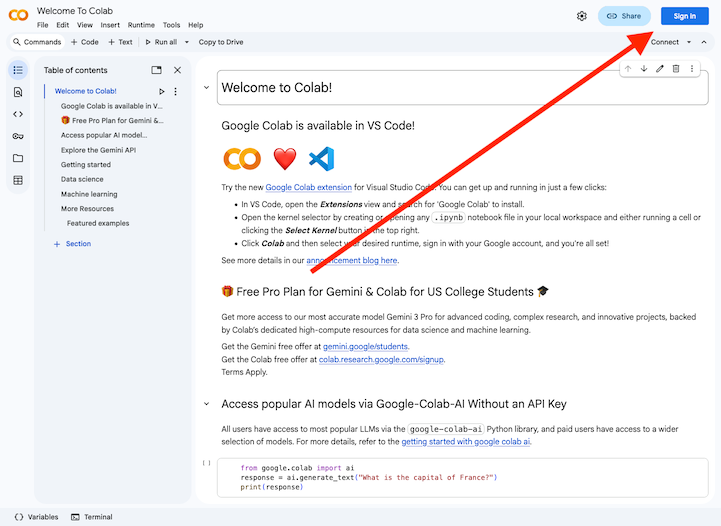This screenshot has width=721, height=526.
Task: Open the Runtime menu
Action: [x=141, y=25]
